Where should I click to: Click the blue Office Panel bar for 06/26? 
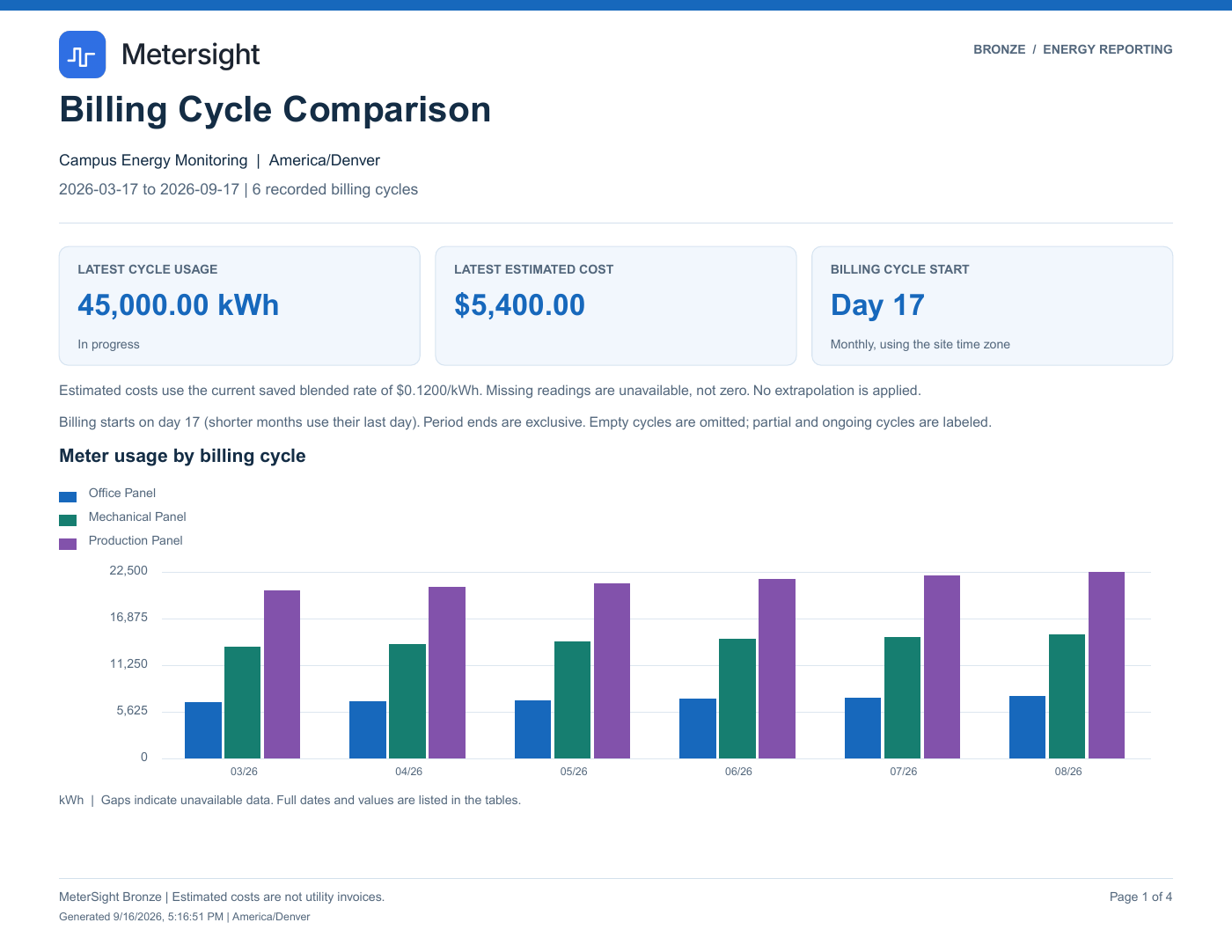(698, 729)
